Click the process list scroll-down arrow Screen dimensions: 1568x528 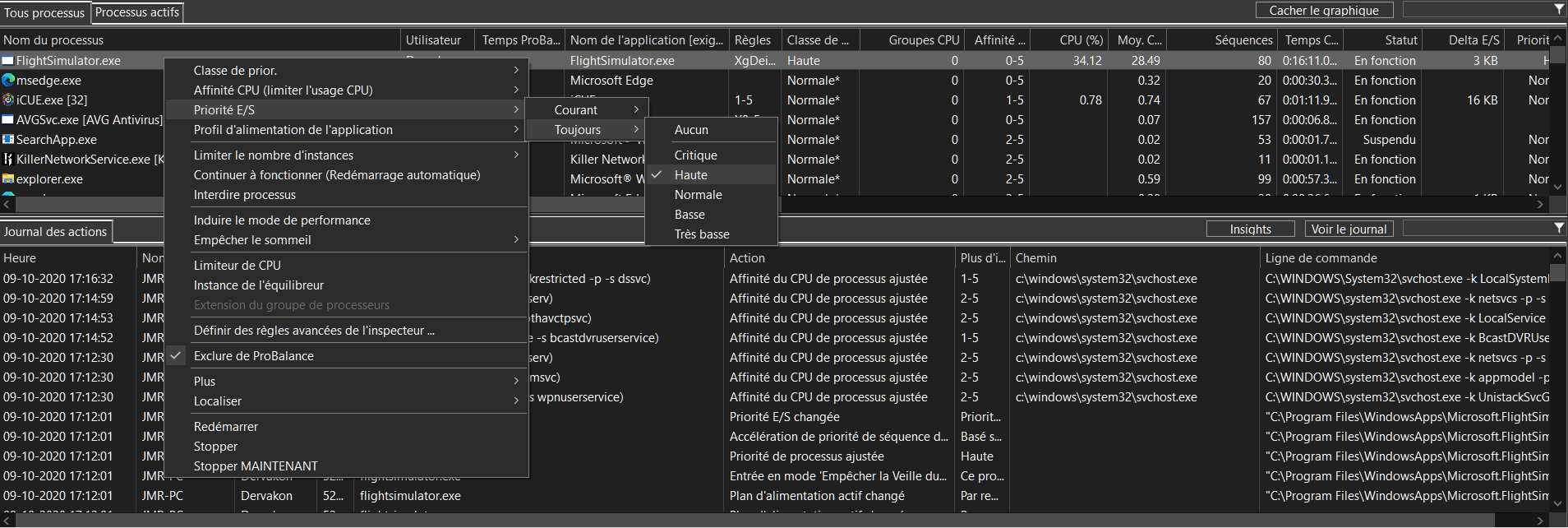click(1558, 188)
